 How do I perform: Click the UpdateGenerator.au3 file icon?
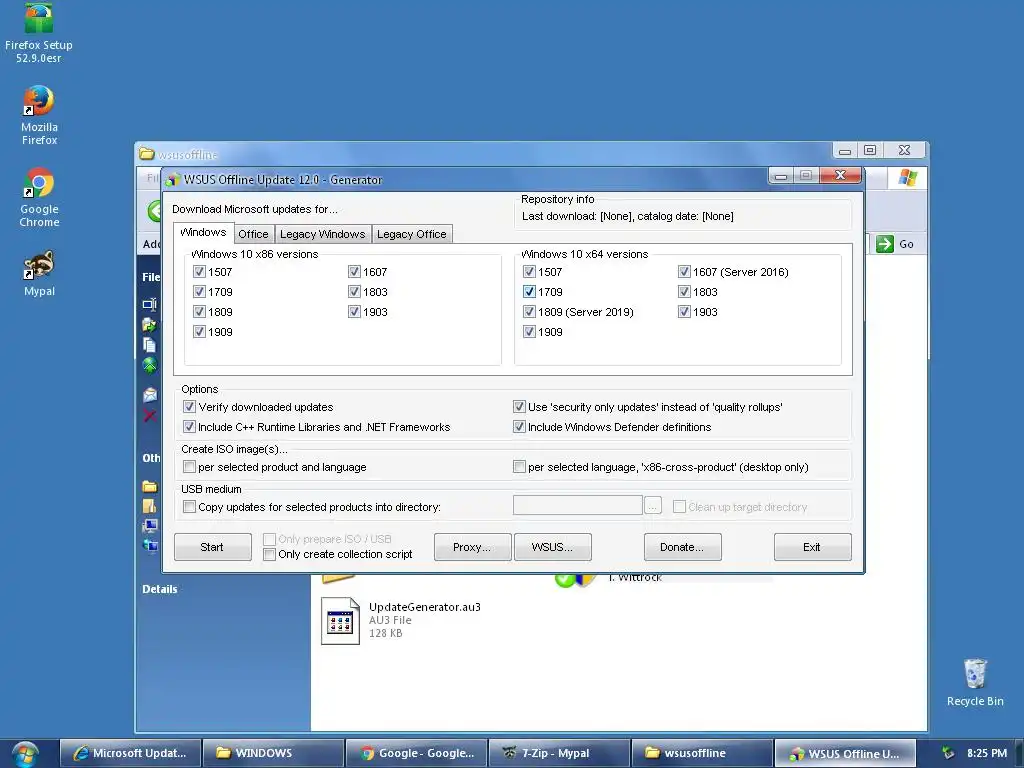pyautogui.click(x=340, y=621)
